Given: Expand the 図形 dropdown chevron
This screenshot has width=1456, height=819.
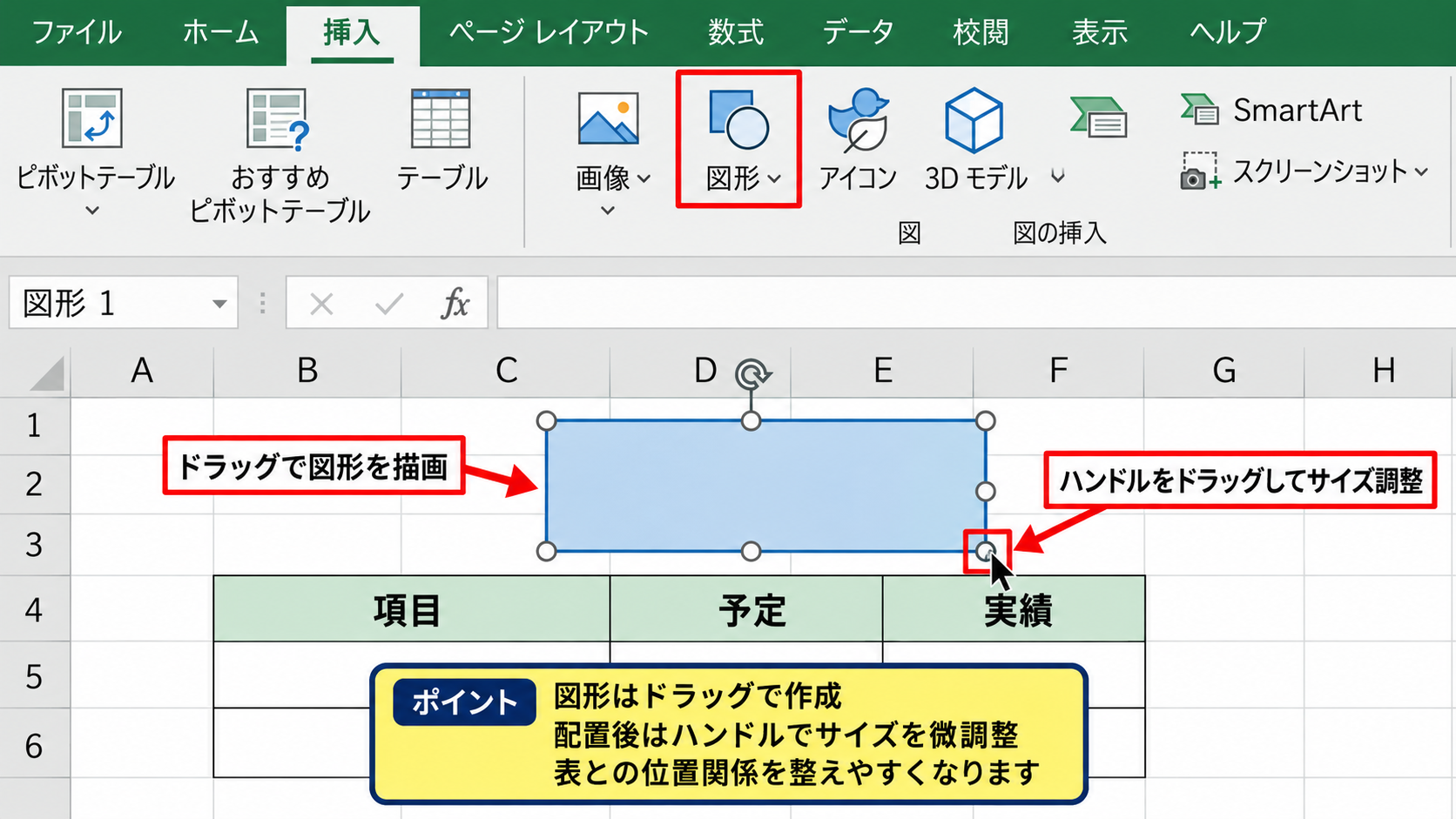Looking at the screenshot, I should tap(774, 178).
